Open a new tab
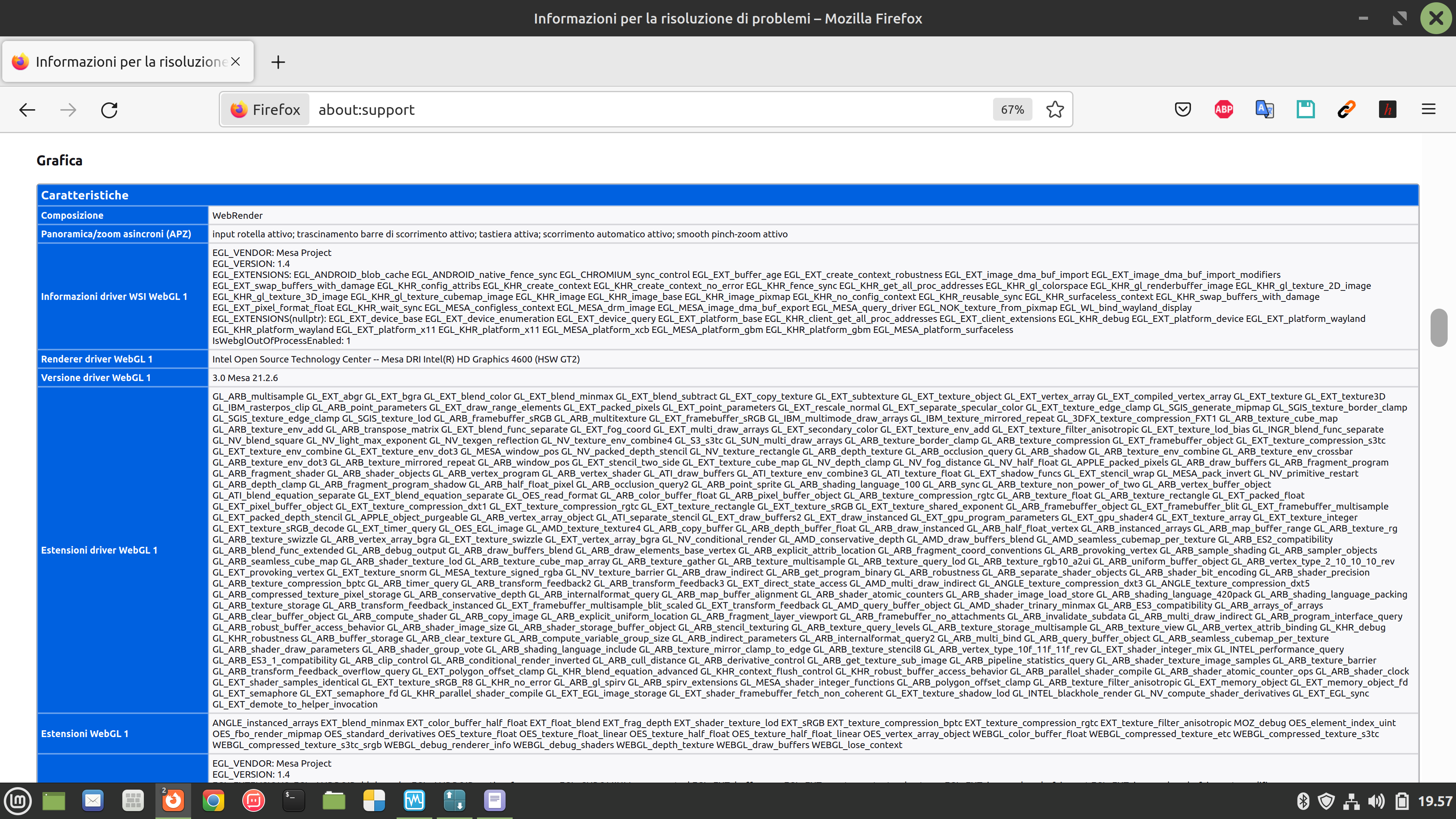 point(278,62)
